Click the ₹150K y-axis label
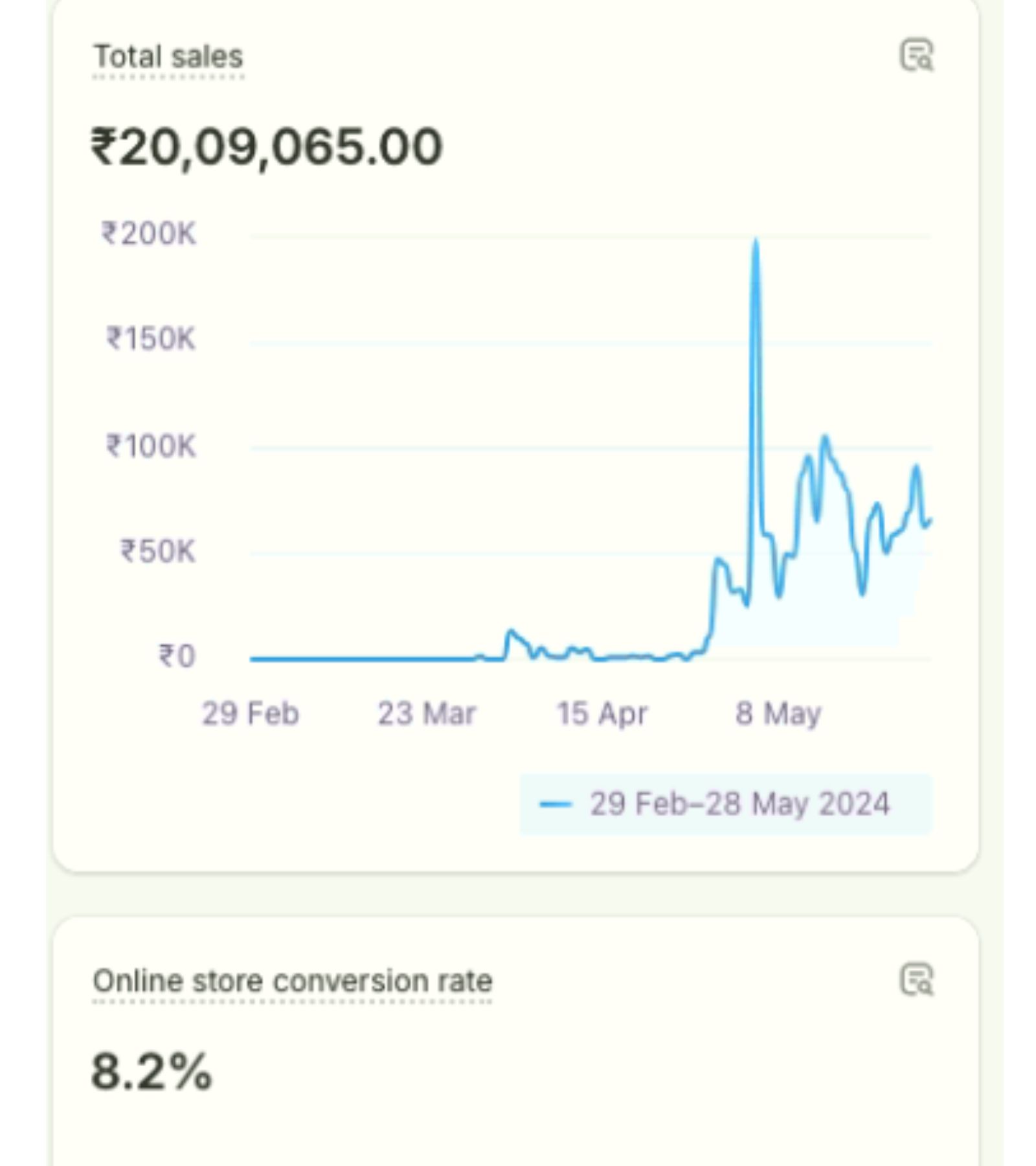 [x=151, y=339]
